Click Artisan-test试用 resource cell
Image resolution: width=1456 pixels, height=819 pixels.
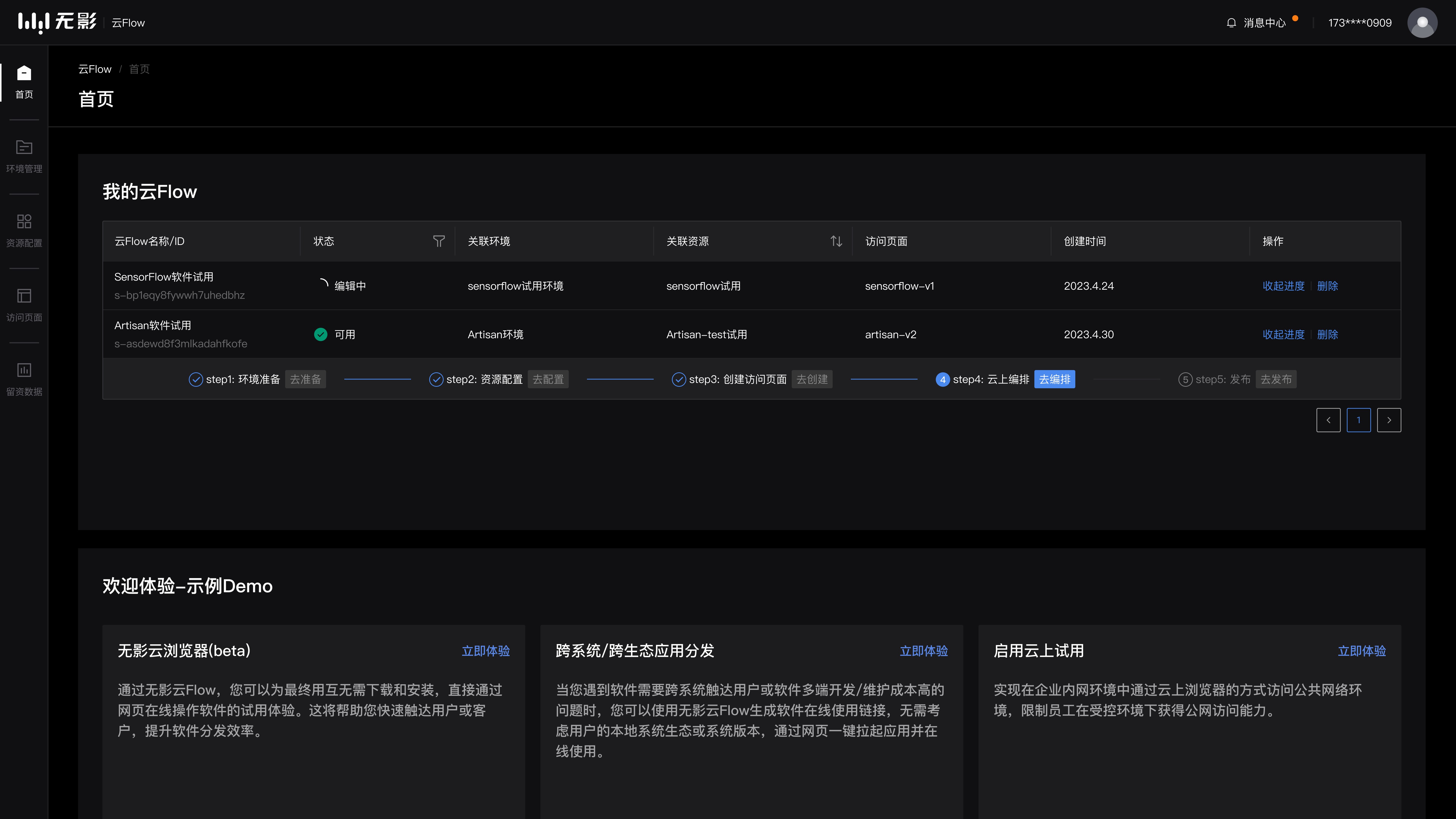coord(707,335)
